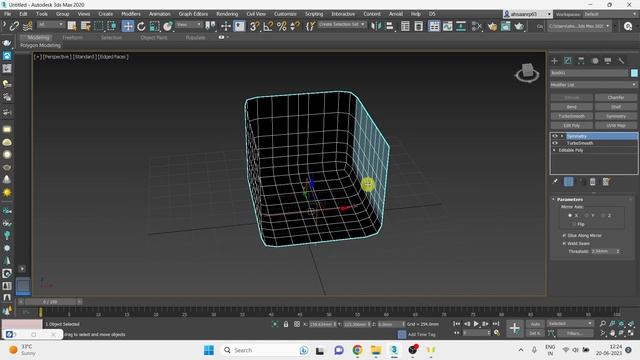Toggle Show End Result in modifier stack

coord(569,182)
